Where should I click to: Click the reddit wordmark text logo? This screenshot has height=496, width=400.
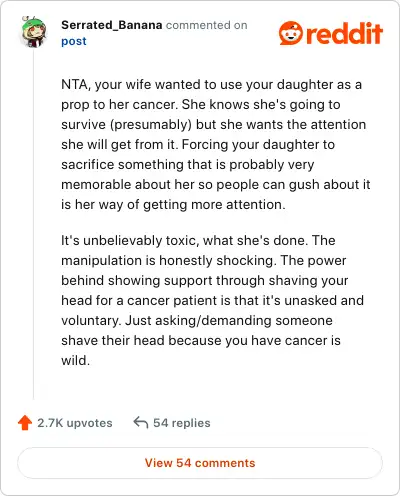coord(344,33)
